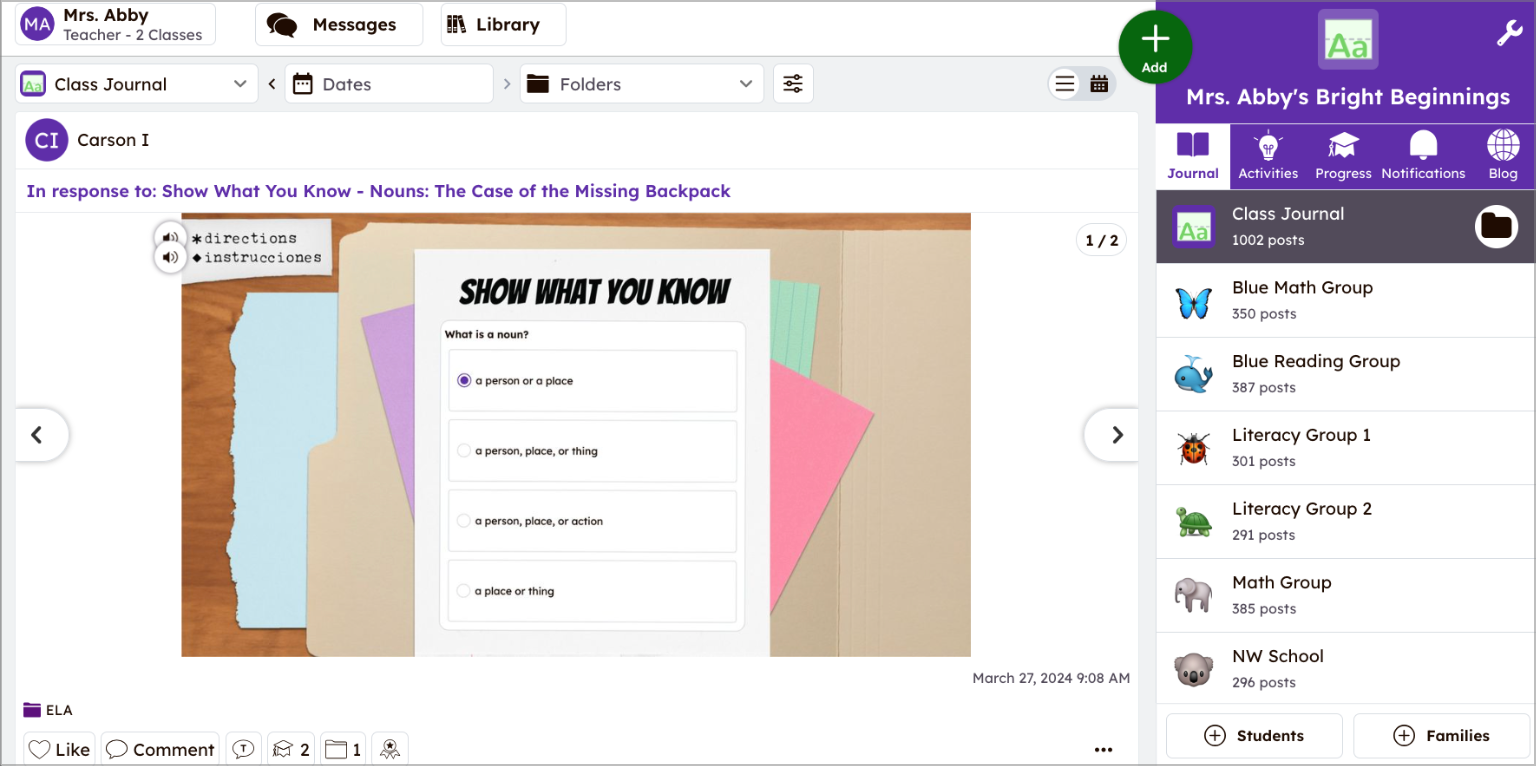
Task: Open the class Blog
Action: [x=1502, y=155]
